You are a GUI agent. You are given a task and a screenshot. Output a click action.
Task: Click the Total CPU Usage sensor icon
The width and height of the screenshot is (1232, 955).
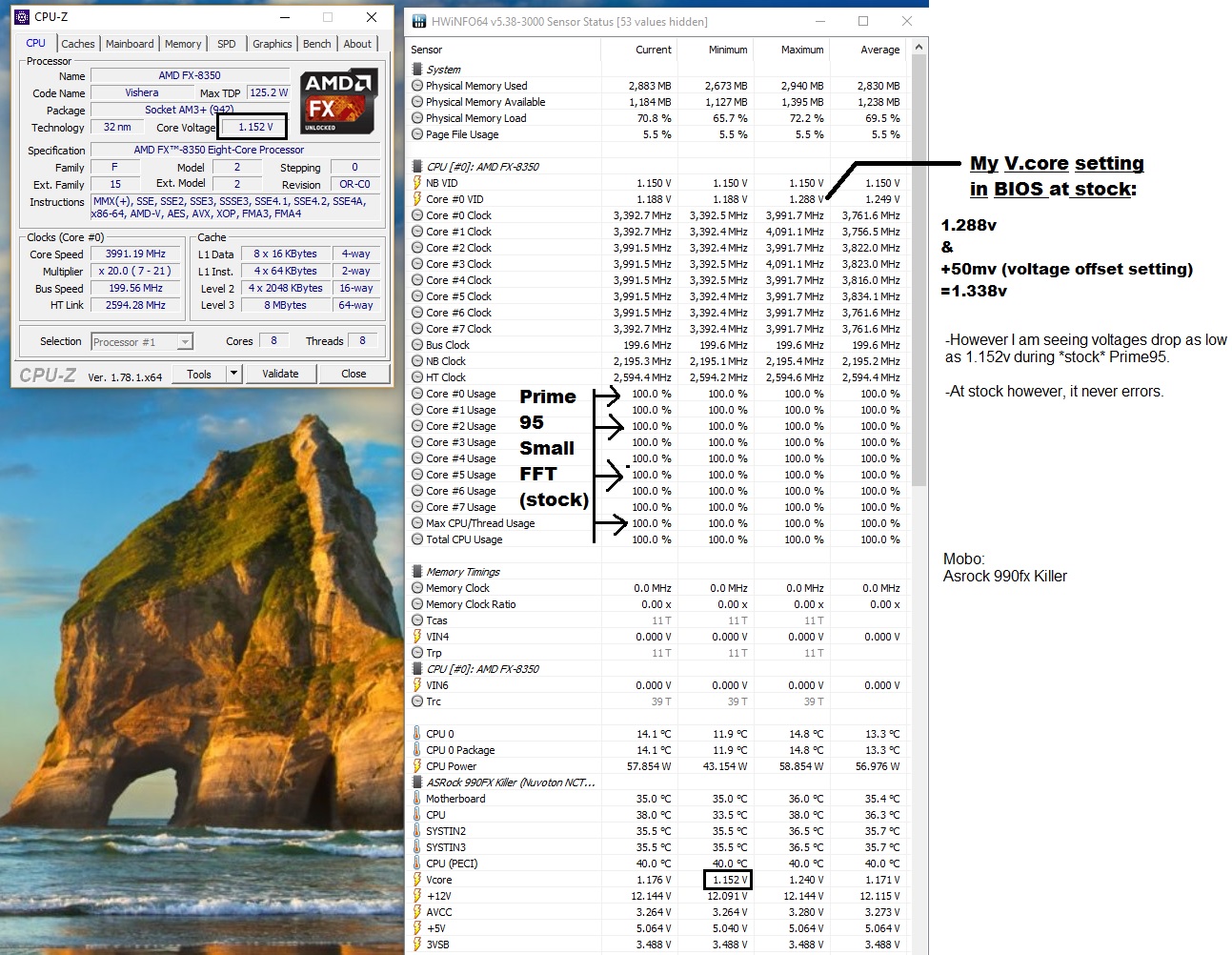(x=417, y=539)
